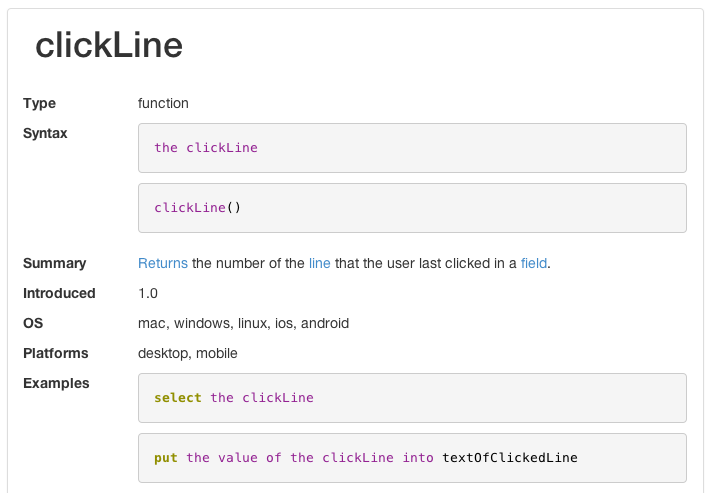Click the "Platforms" row label
Viewport: 714px width, 493px height.
click(x=55, y=353)
